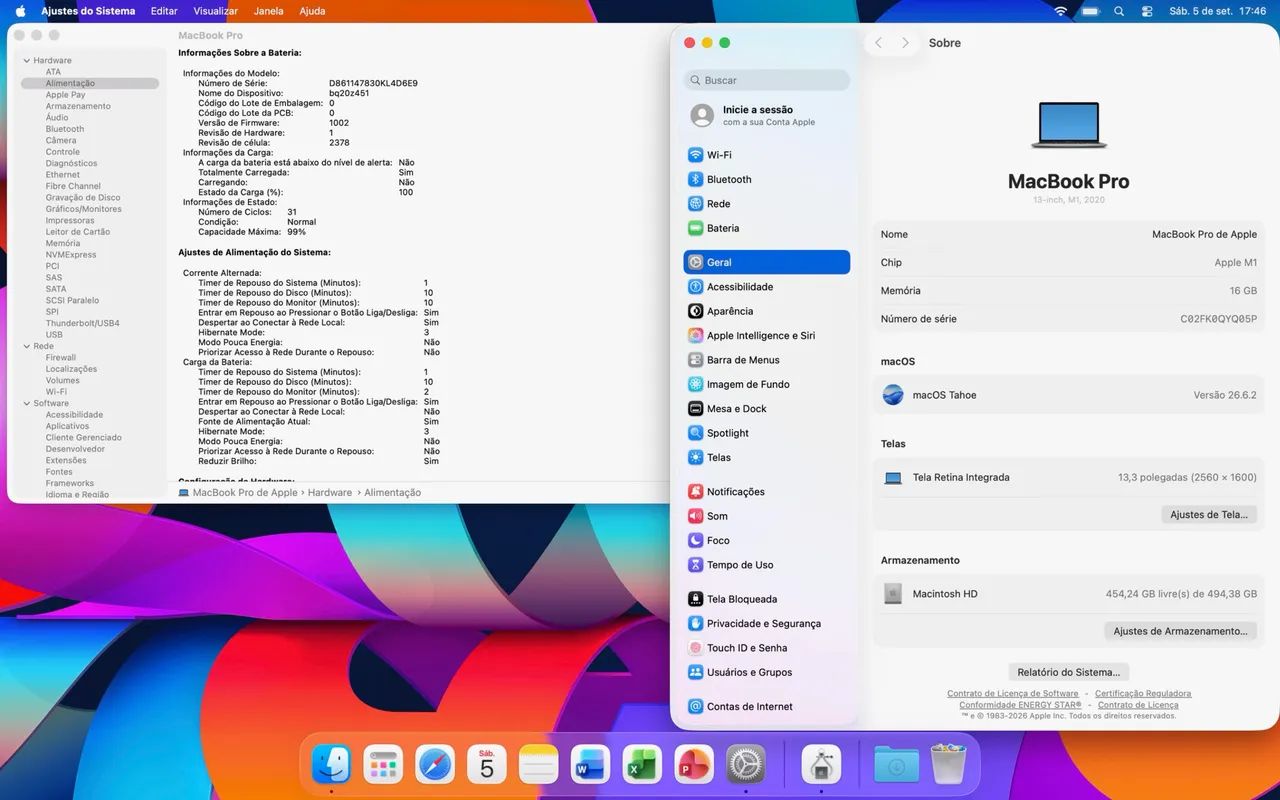Open the Apple menu
The height and width of the screenshot is (800, 1280).
[20, 11]
